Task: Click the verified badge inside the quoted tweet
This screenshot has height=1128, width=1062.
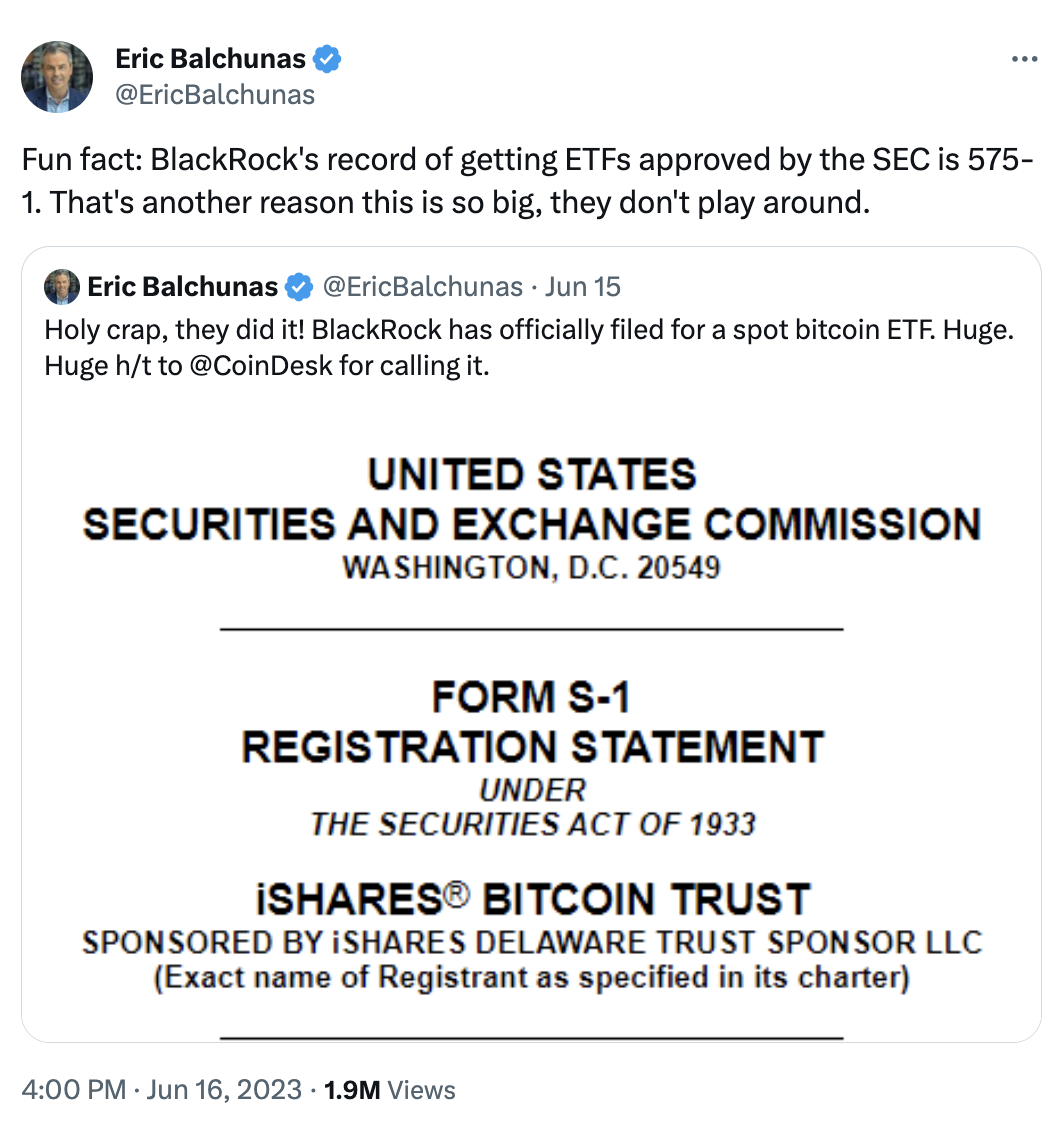Action: [298, 288]
